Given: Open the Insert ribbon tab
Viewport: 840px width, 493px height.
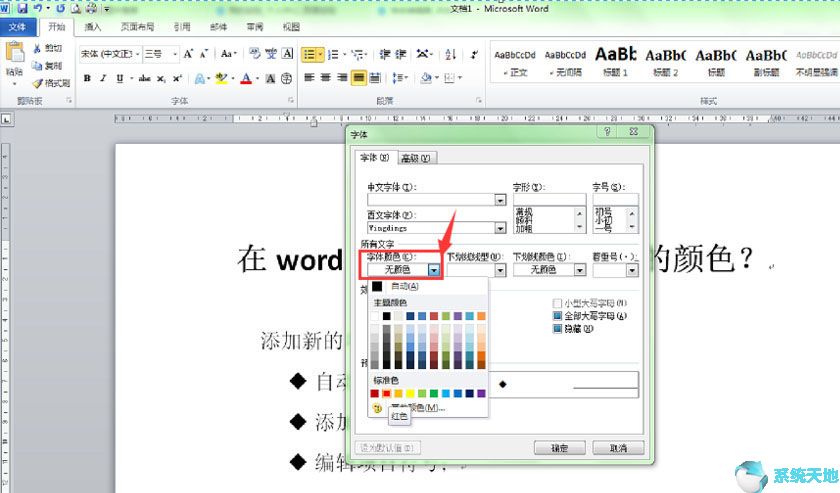Looking at the screenshot, I should pyautogui.click(x=93, y=27).
